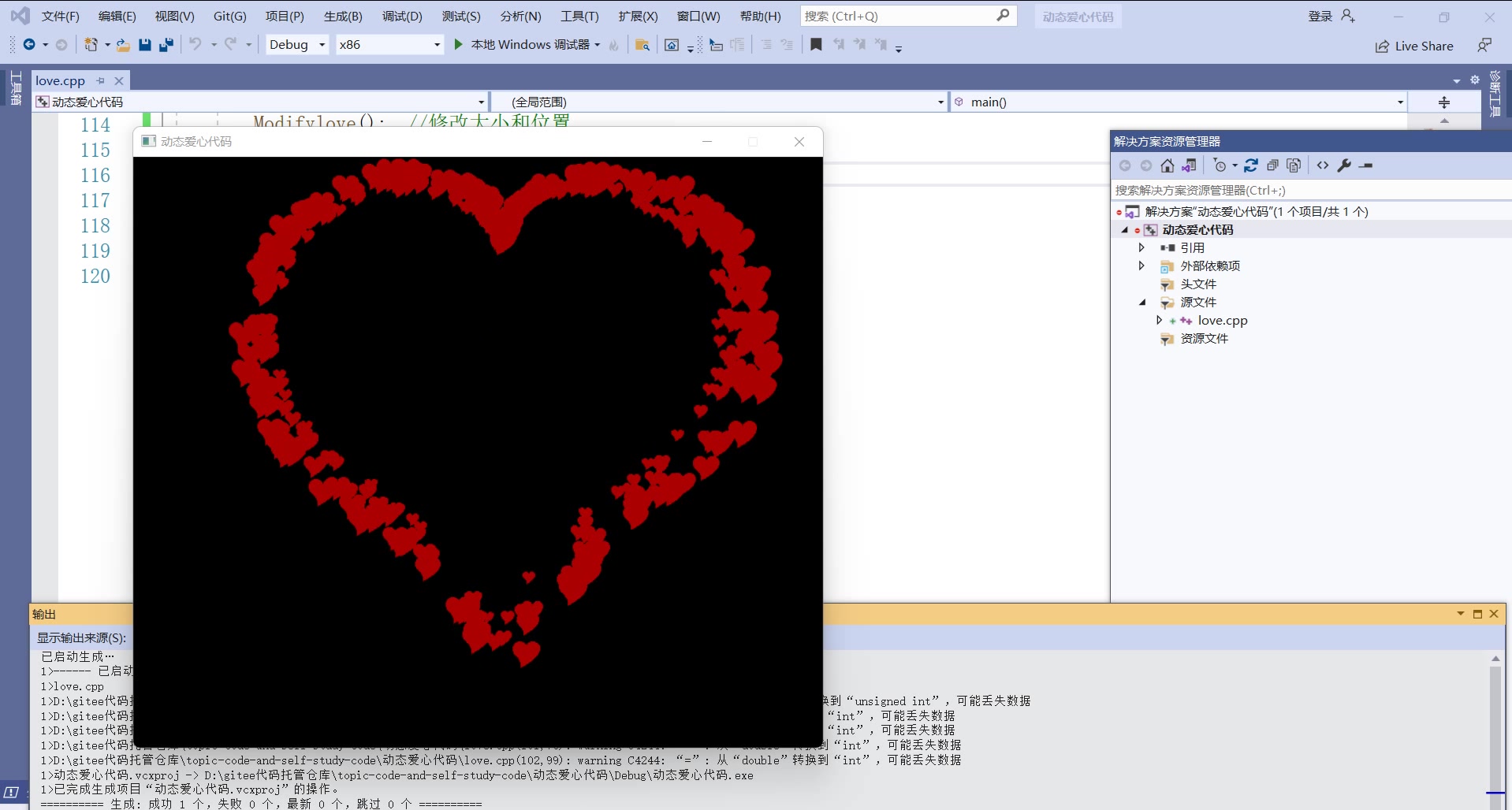This screenshot has width=1512, height=810.
Task: Open the 生成(B) menu
Action: pos(343,16)
